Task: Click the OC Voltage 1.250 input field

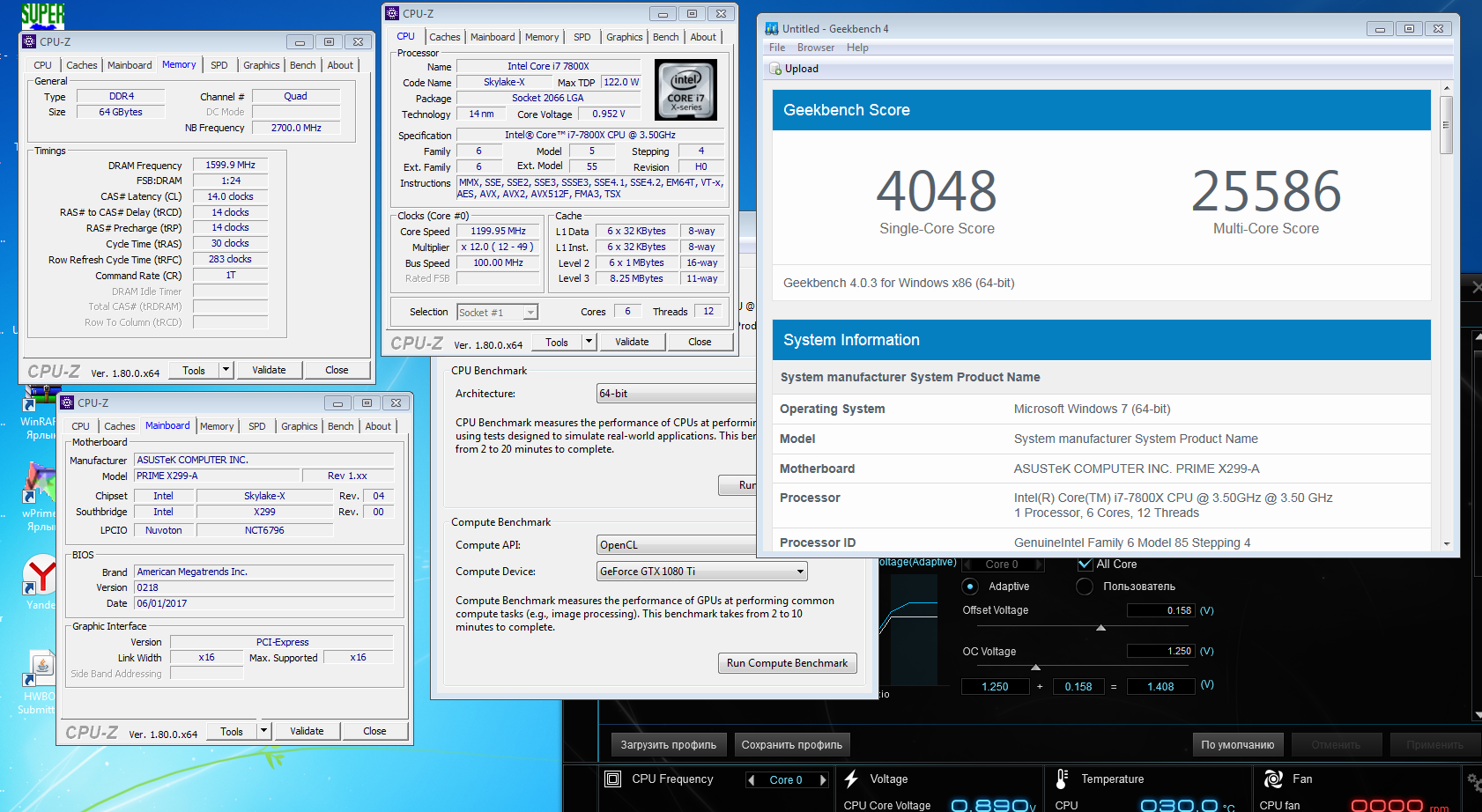Action: [x=1160, y=651]
